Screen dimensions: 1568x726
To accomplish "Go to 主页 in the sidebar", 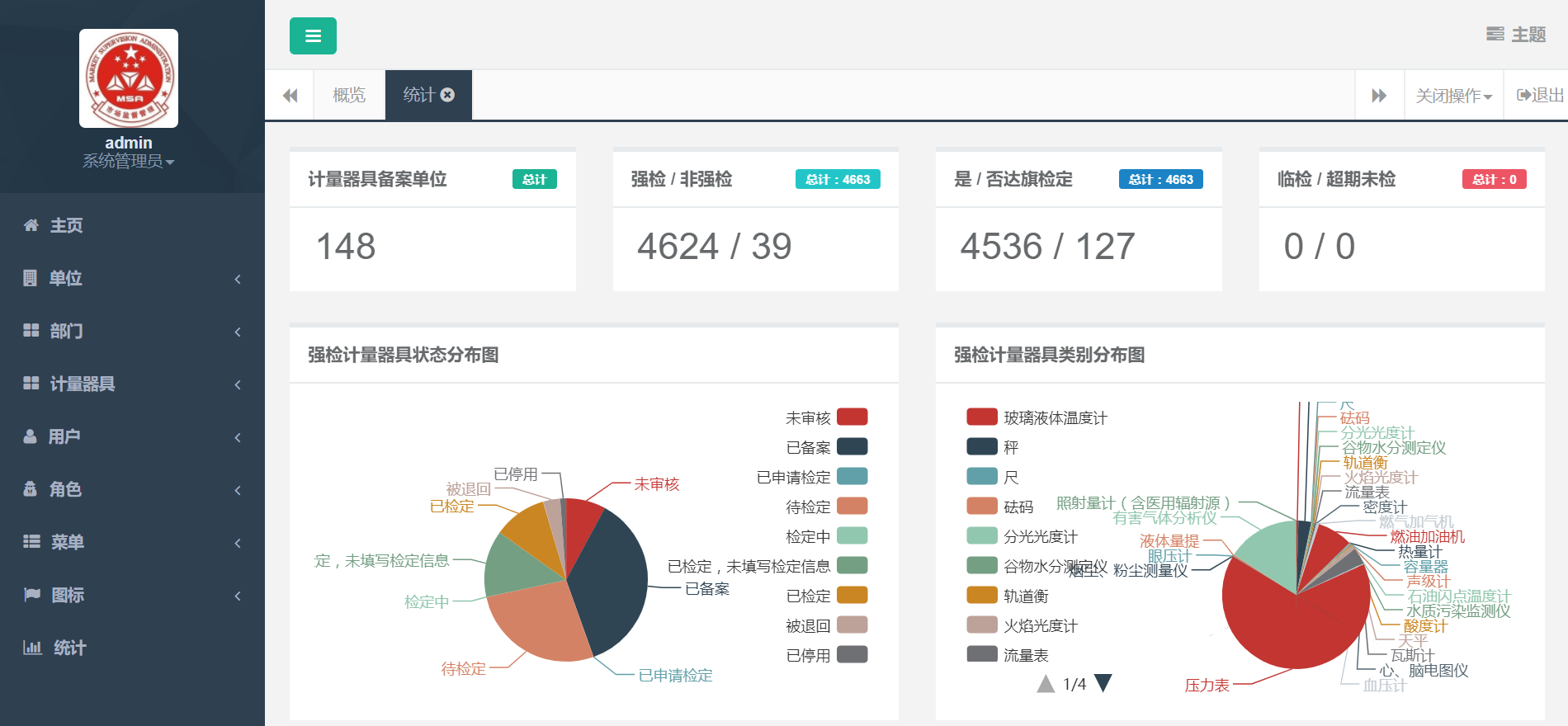I will pyautogui.click(x=66, y=225).
